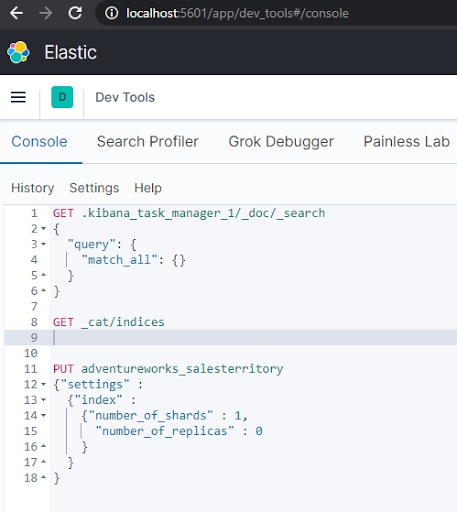Image resolution: width=457 pixels, height=512 pixels.
Task: Open console History
Action: click(33, 188)
